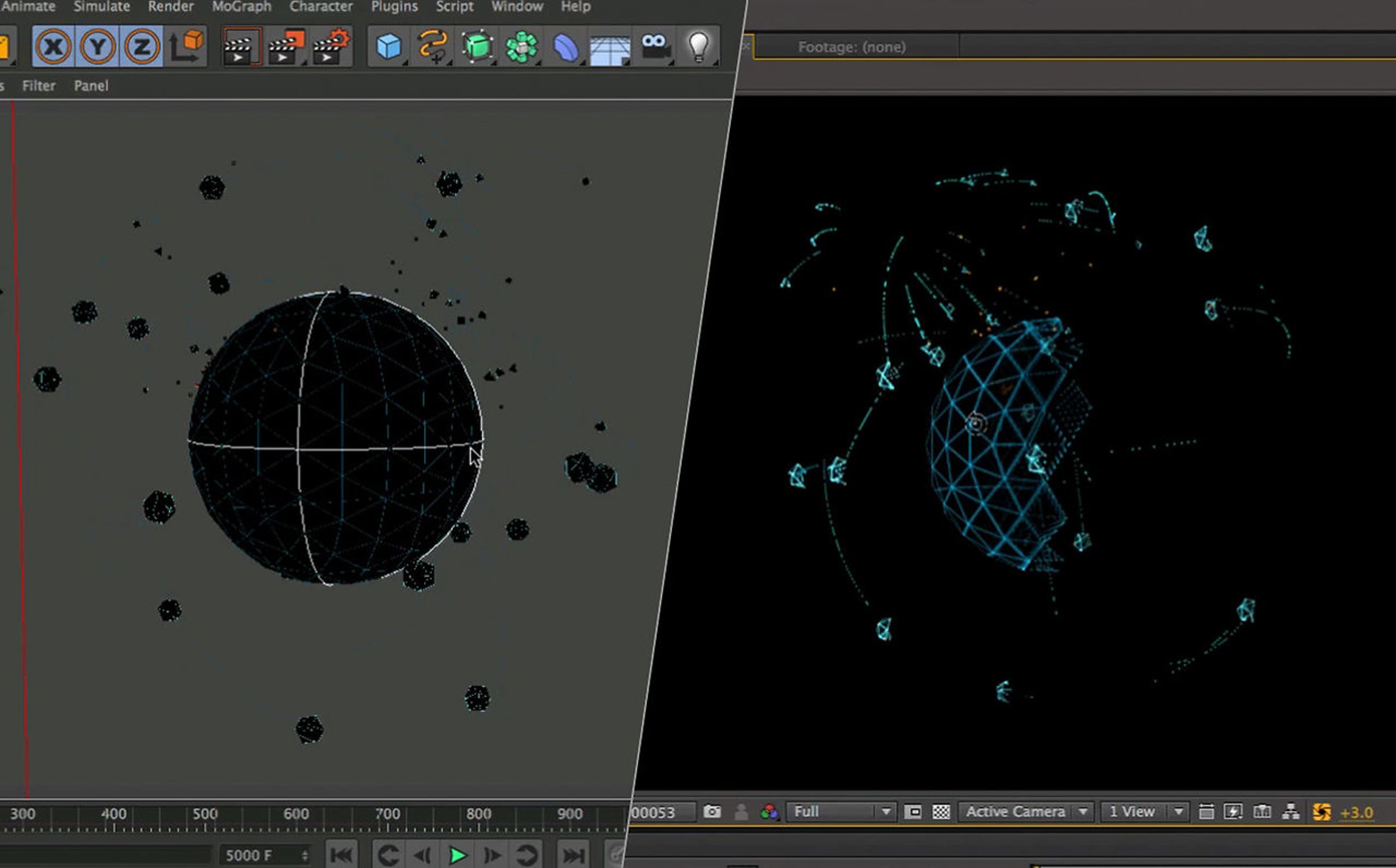This screenshot has width=1396, height=868.
Task: Toggle the X axis lock
Action: point(54,47)
